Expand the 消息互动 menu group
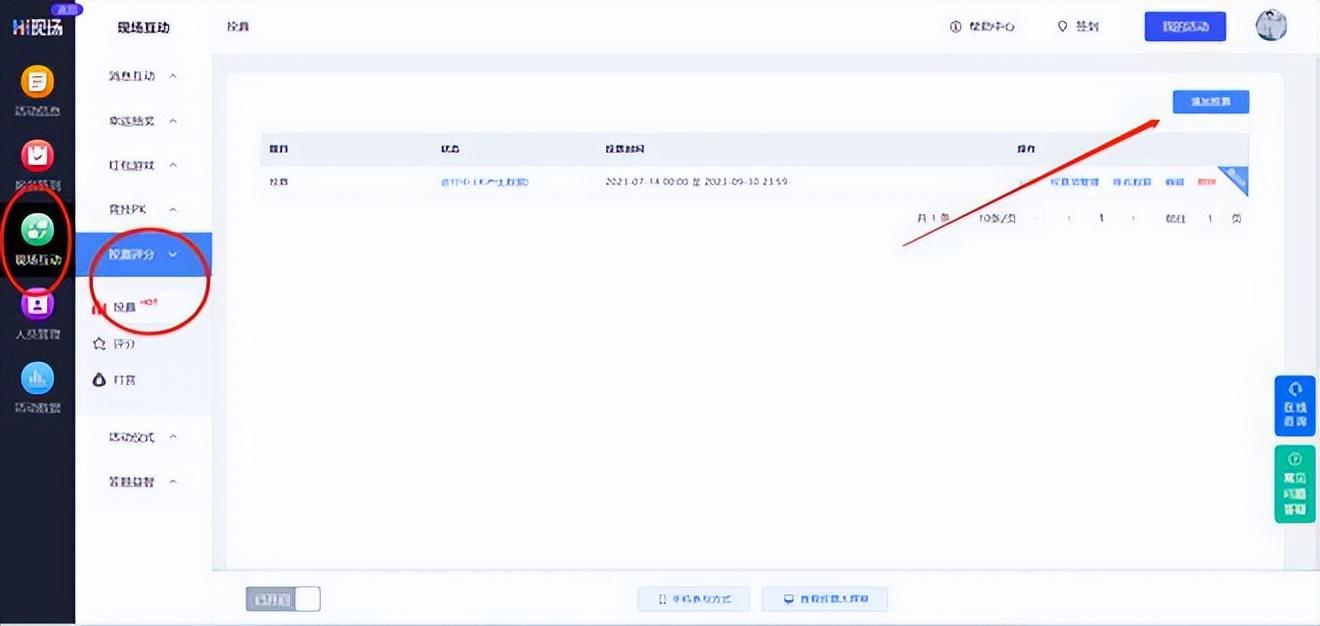Image resolution: width=1320 pixels, height=626 pixels. (143, 76)
